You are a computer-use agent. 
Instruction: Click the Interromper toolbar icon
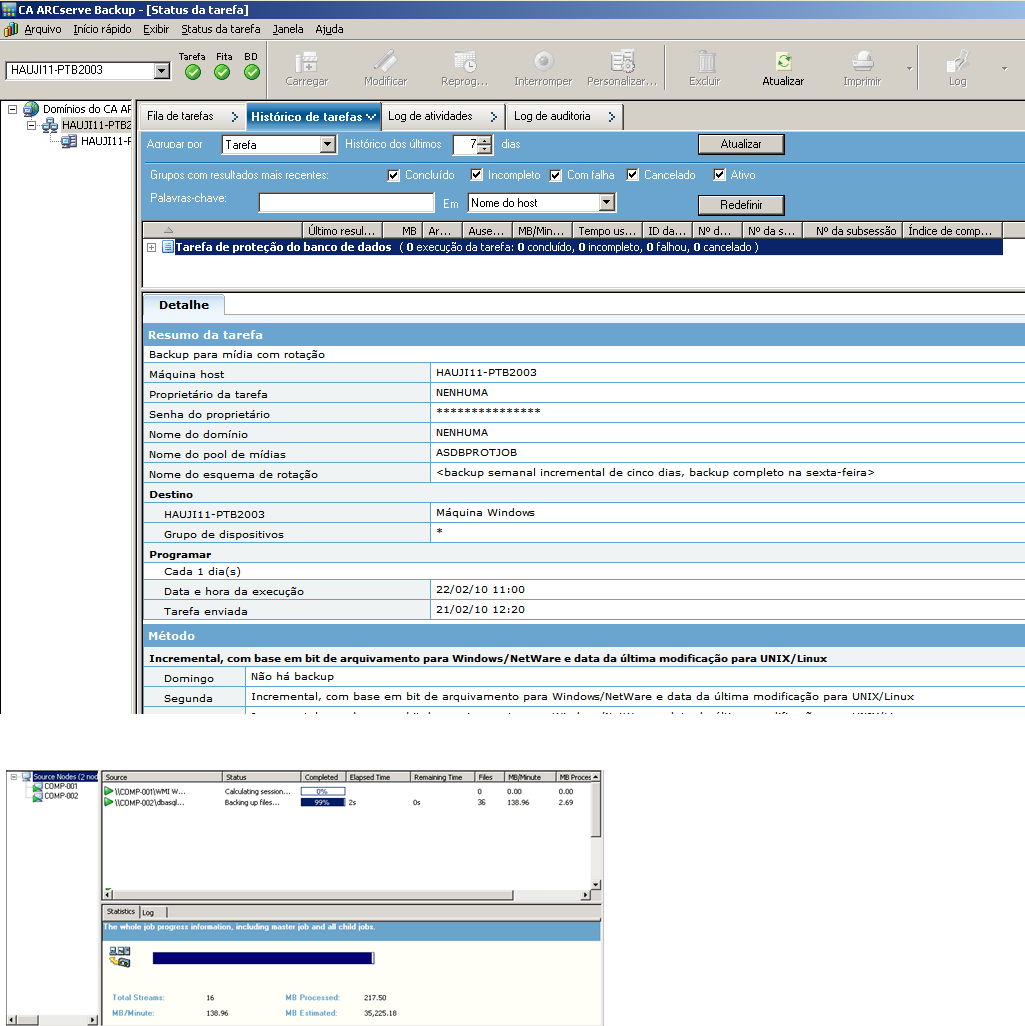click(543, 62)
